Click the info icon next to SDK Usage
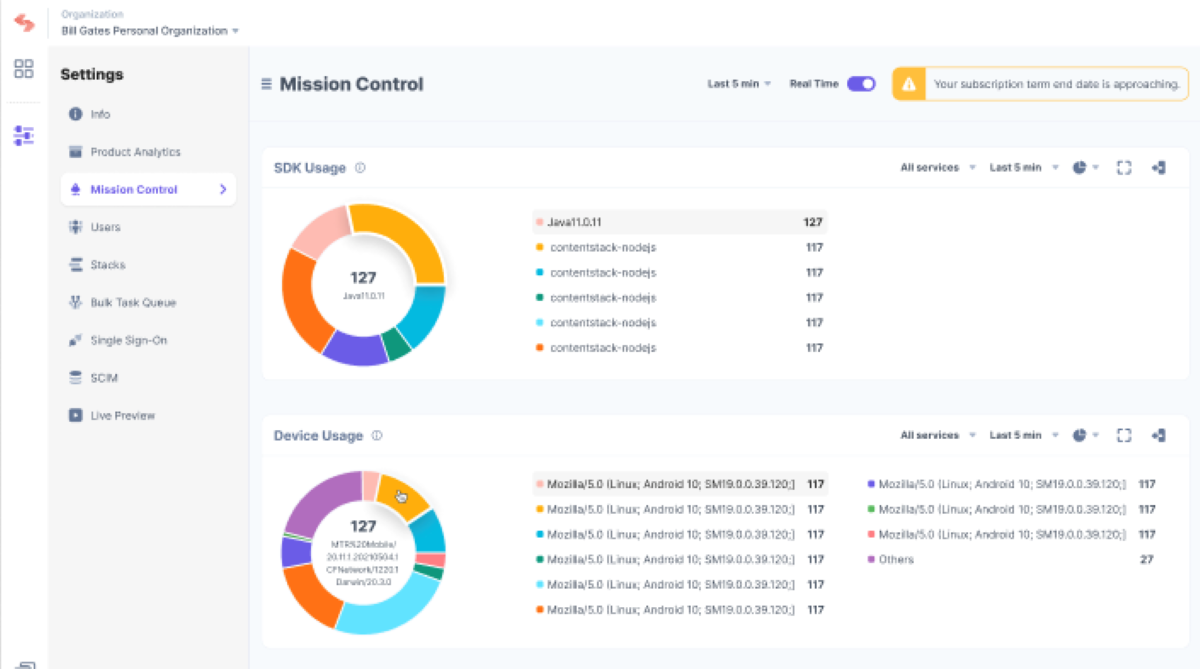1200x669 pixels. point(360,168)
